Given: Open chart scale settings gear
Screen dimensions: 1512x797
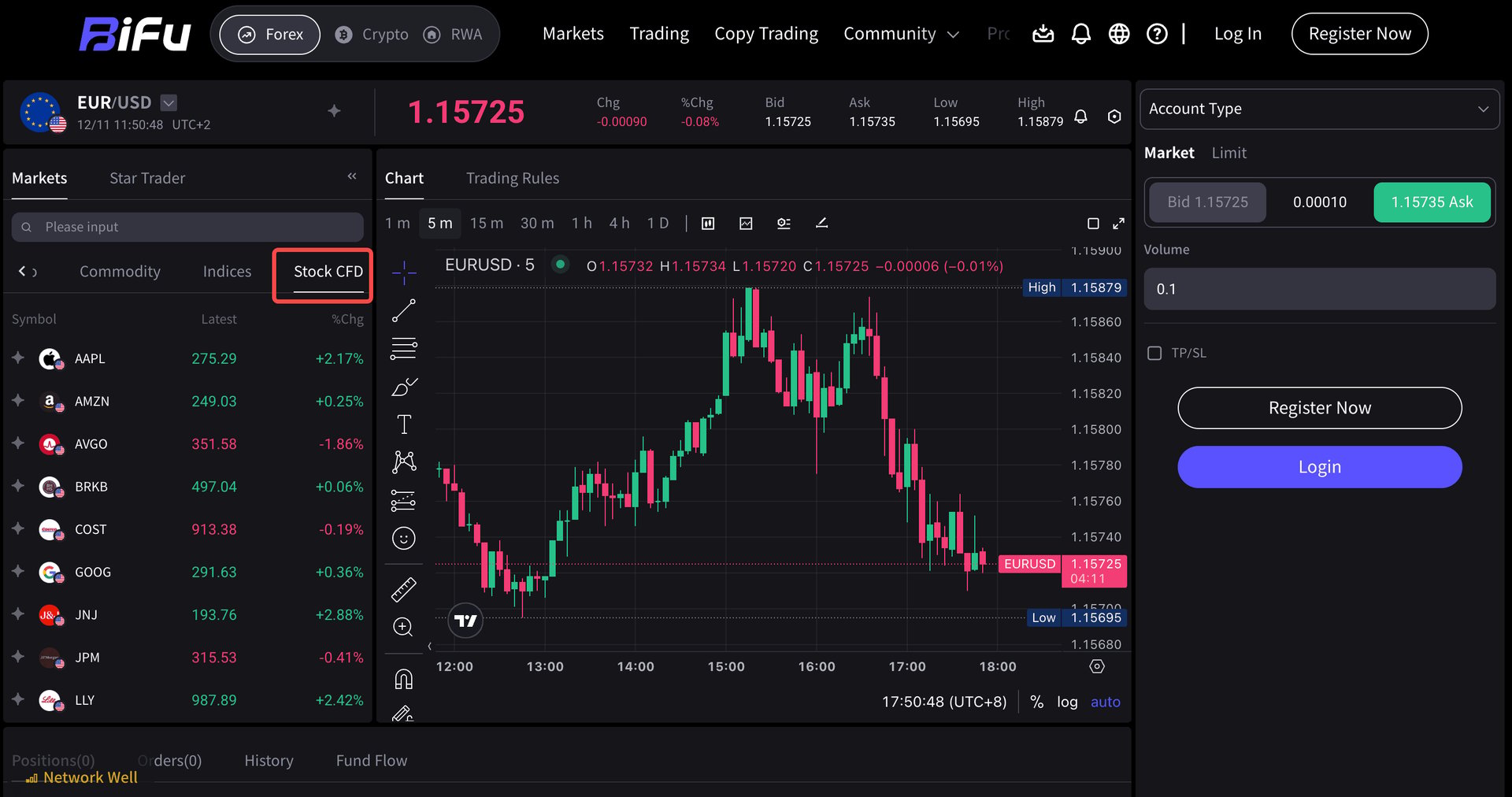Looking at the screenshot, I should click(1097, 667).
